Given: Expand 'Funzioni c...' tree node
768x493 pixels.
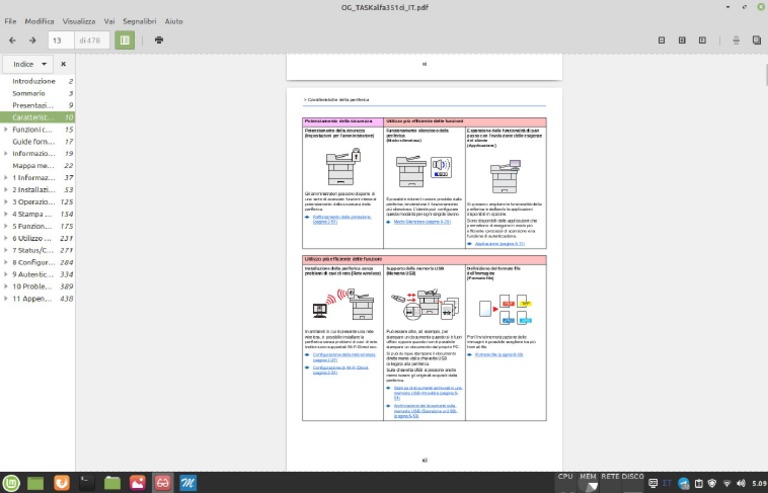Looking at the screenshot, I should 5,129.
